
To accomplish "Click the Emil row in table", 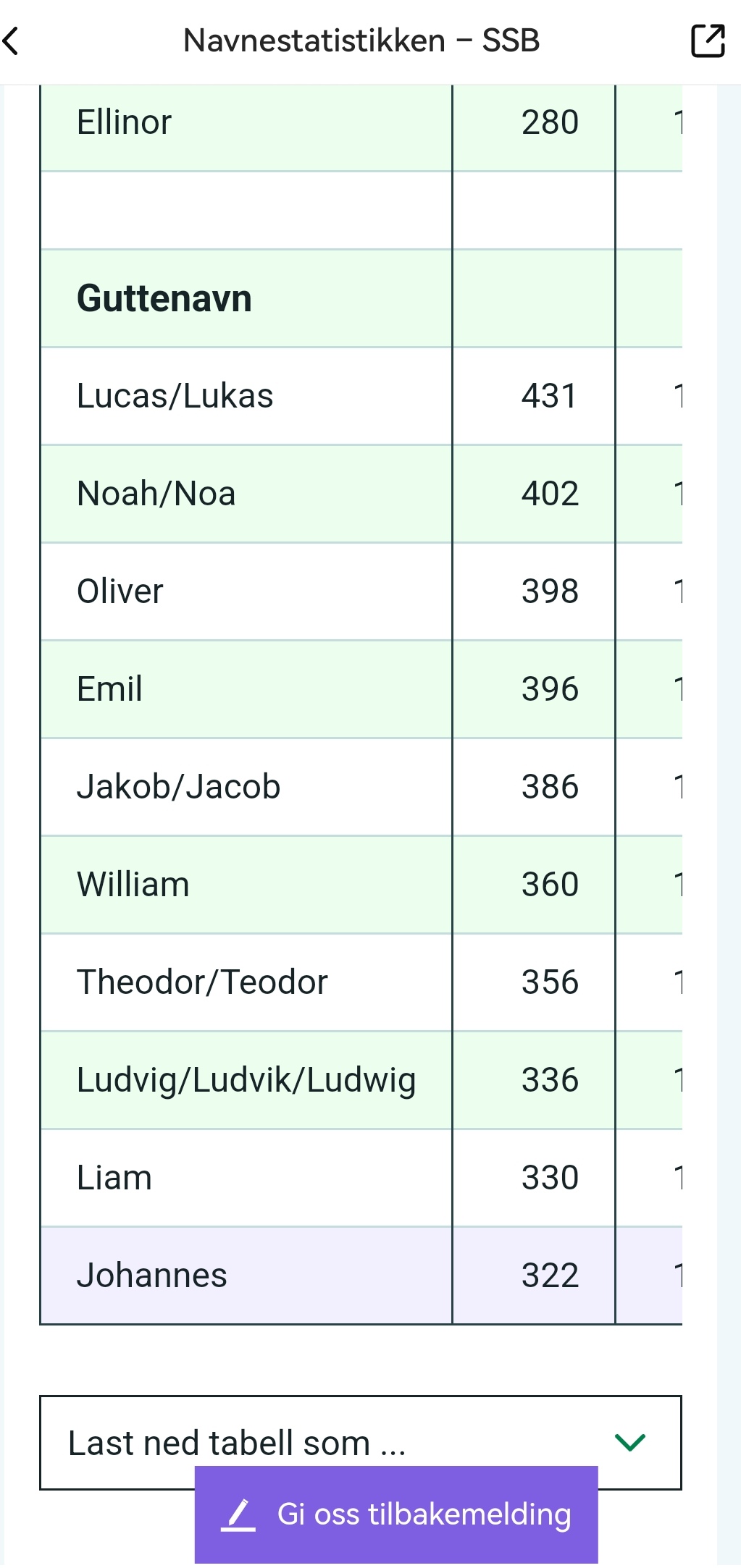I will [361, 689].
